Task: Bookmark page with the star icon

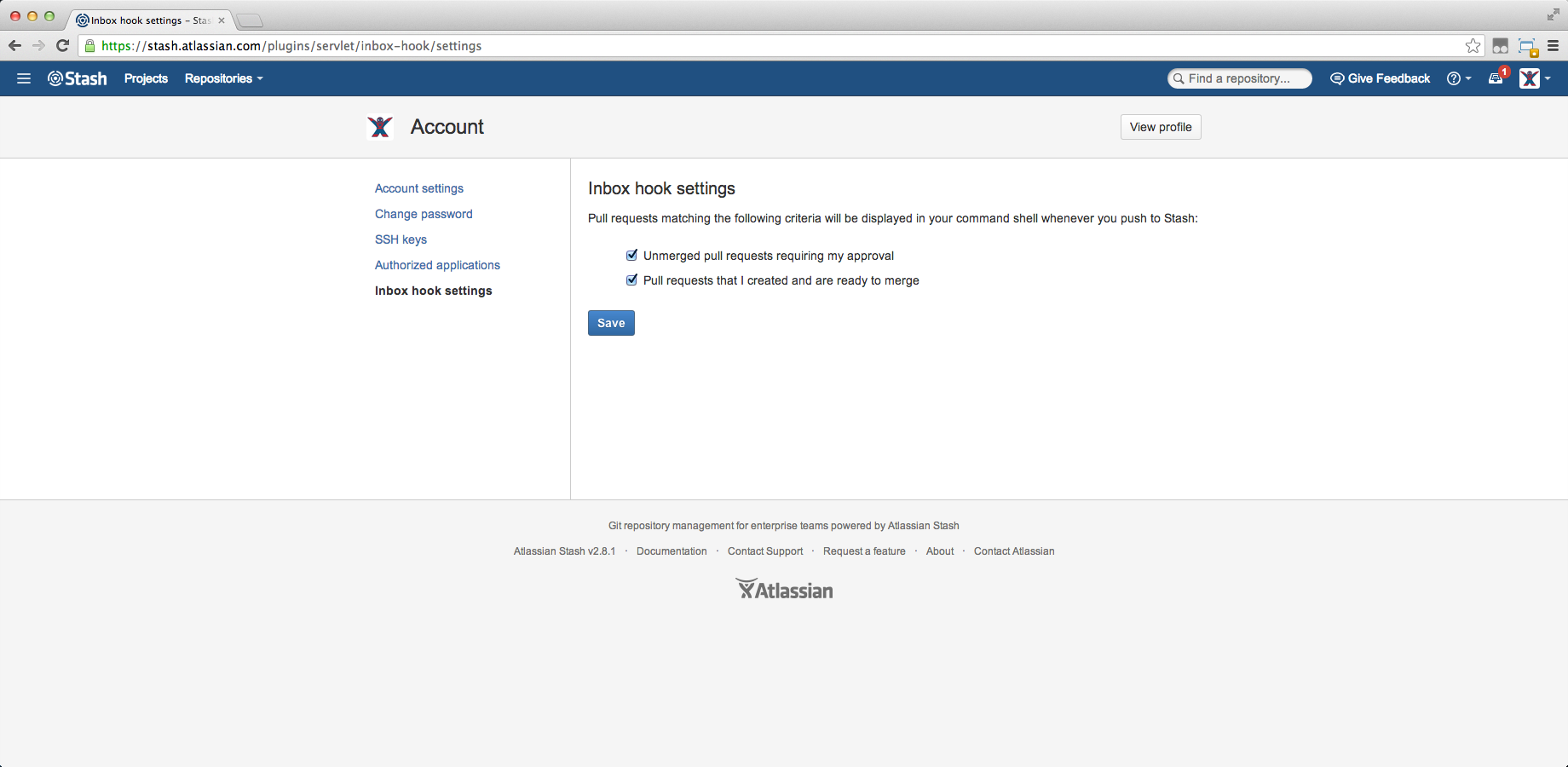Action: pyautogui.click(x=1473, y=46)
